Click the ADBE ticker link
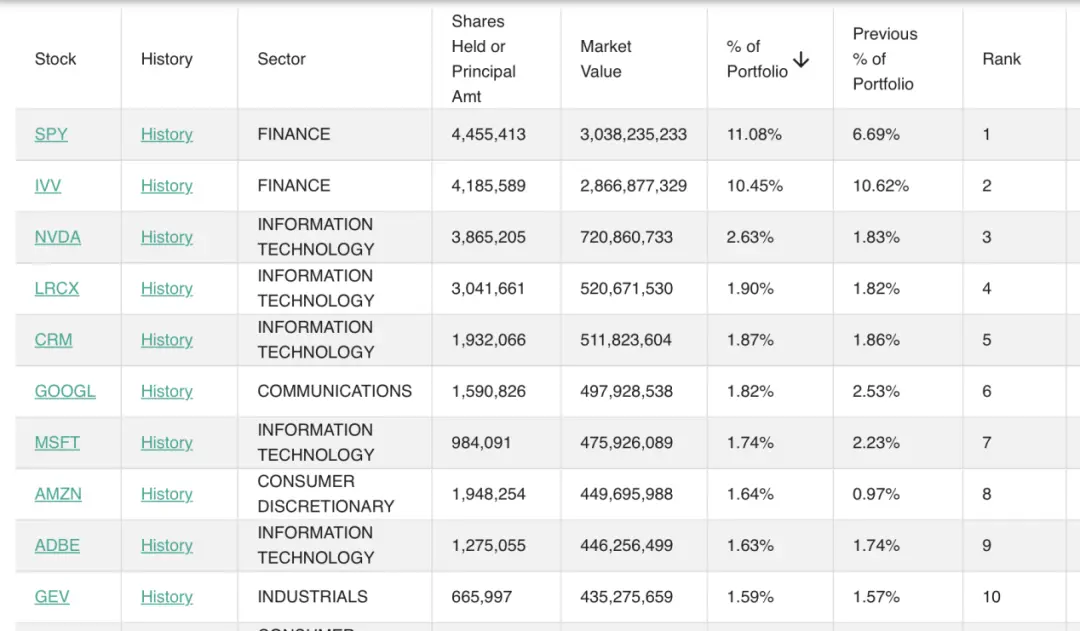Image resolution: width=1080 pixels, height=631 pixels. point(57,546)
